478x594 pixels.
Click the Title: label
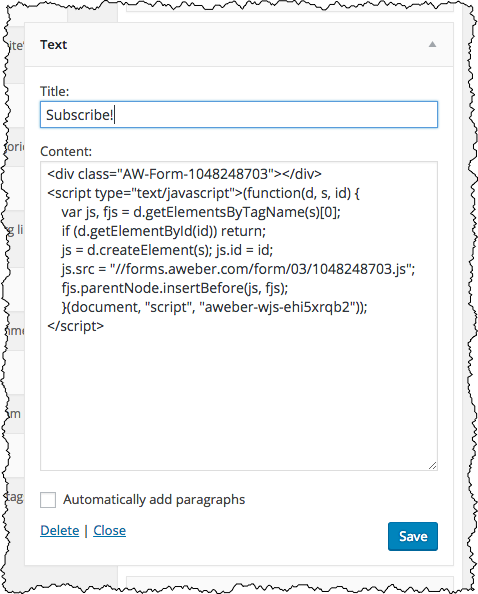(x=55, y=91)
